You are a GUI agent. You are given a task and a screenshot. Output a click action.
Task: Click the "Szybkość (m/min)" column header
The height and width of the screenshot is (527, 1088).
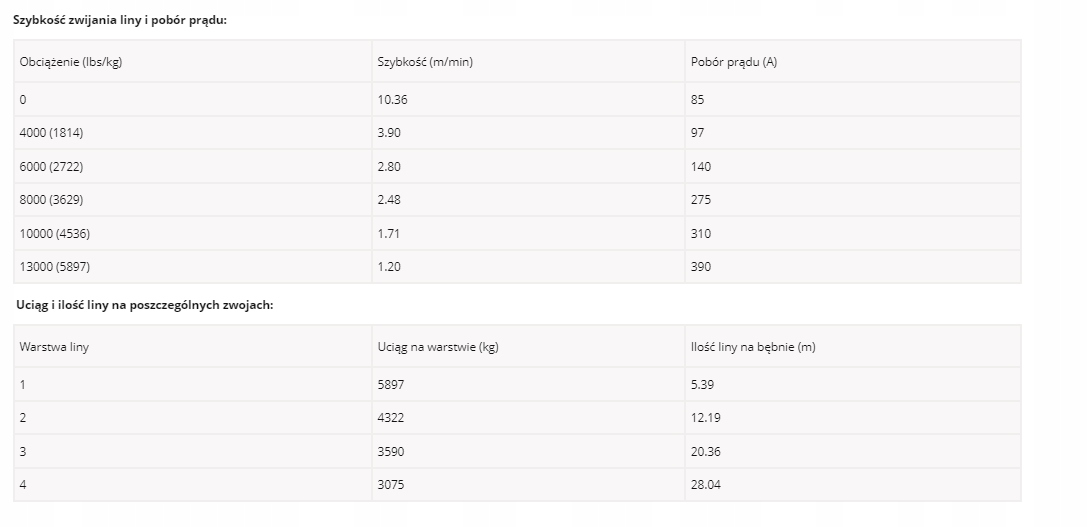click(425, 62)
